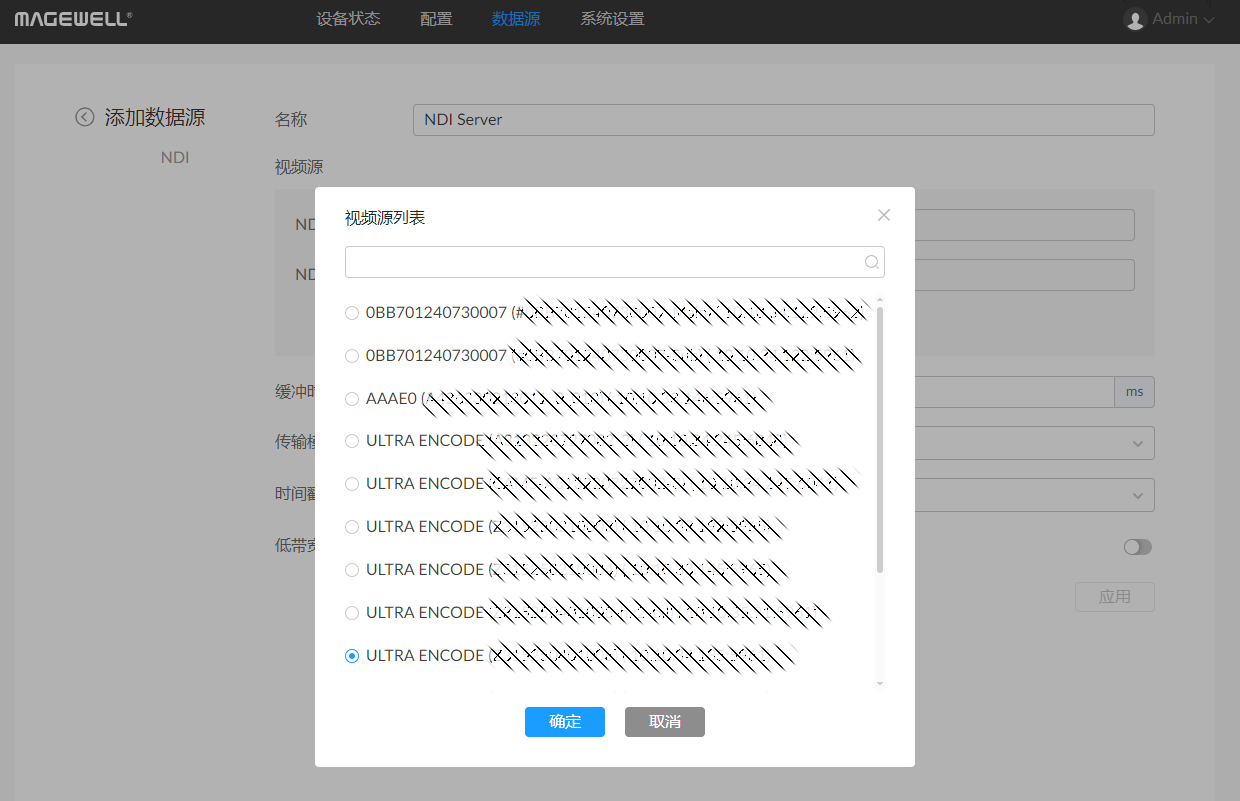Click the 添加数据源 heading text

pyautogui.click(x=155, y=118)
